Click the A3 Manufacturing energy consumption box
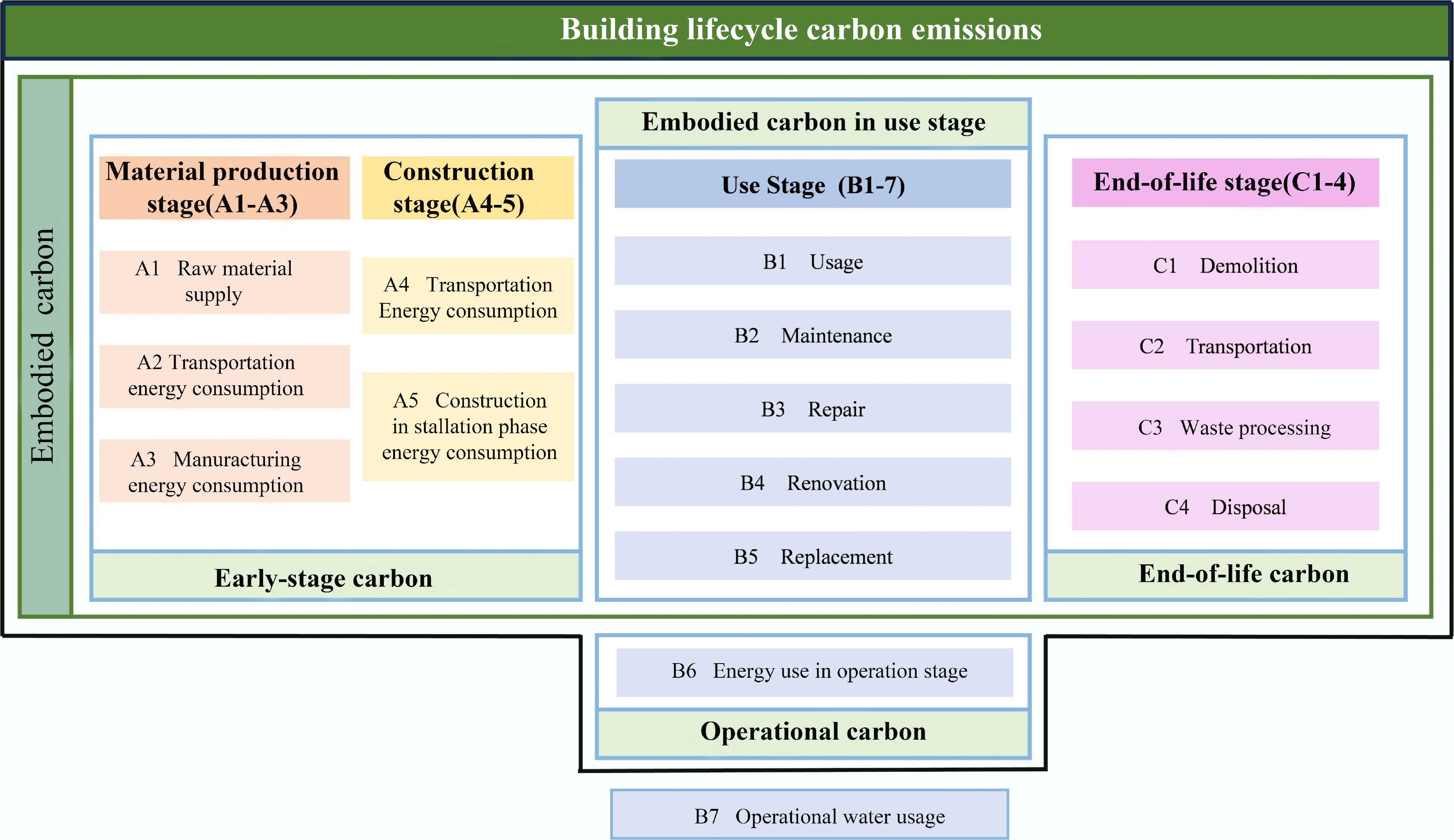This screenshot has width=1454, height=840. (x=224, y=471)
